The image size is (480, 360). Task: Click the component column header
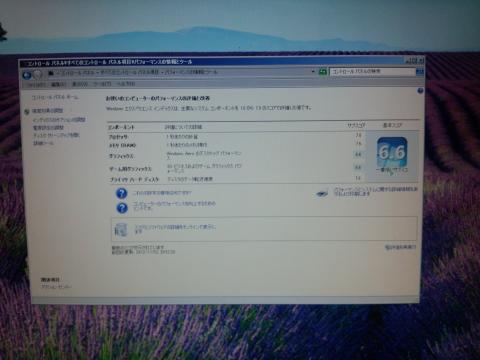[x=121, y=127]
